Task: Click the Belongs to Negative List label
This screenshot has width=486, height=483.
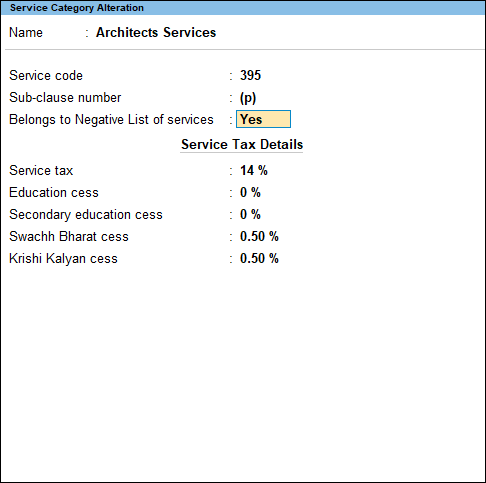Action: pos(111,119)
